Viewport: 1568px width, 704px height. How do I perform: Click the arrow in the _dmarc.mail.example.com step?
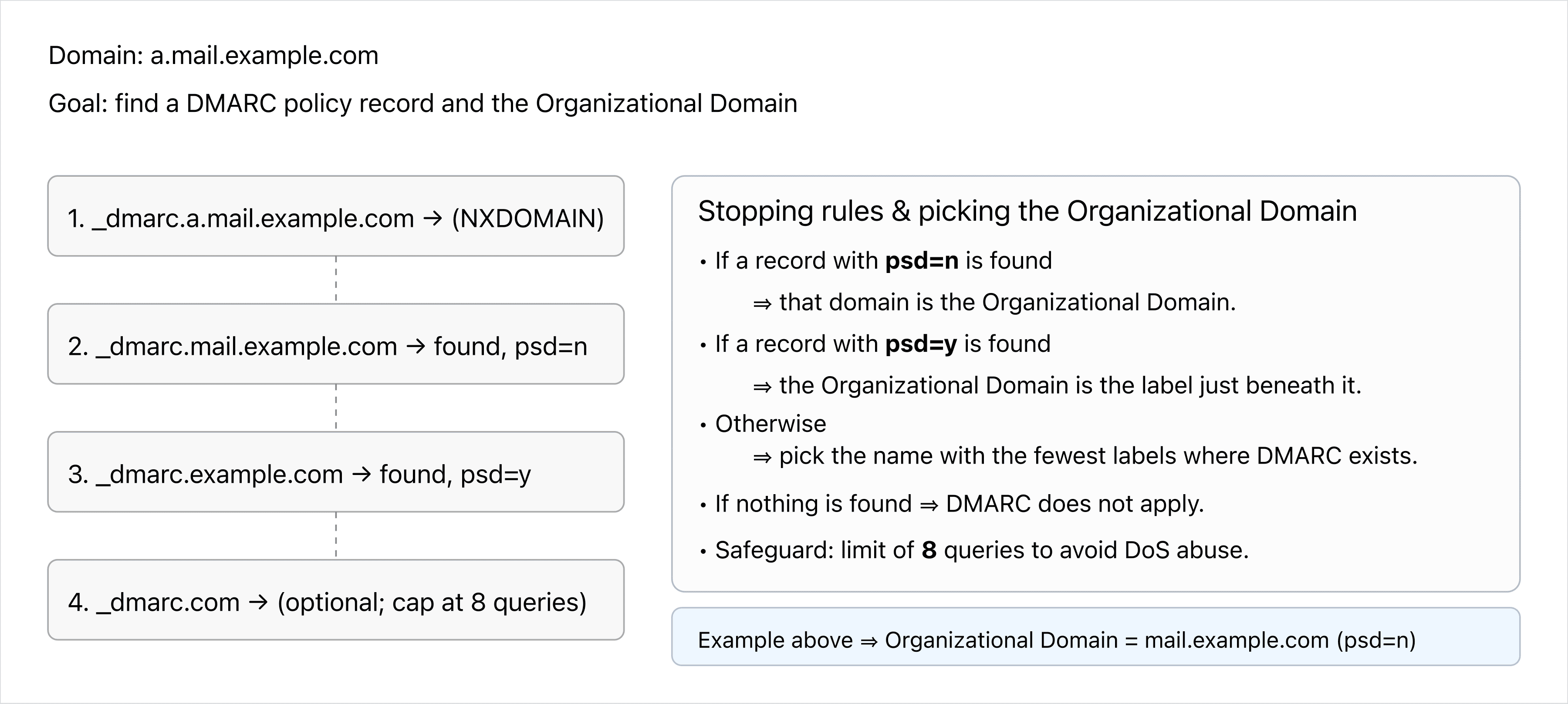coord(415,346)
